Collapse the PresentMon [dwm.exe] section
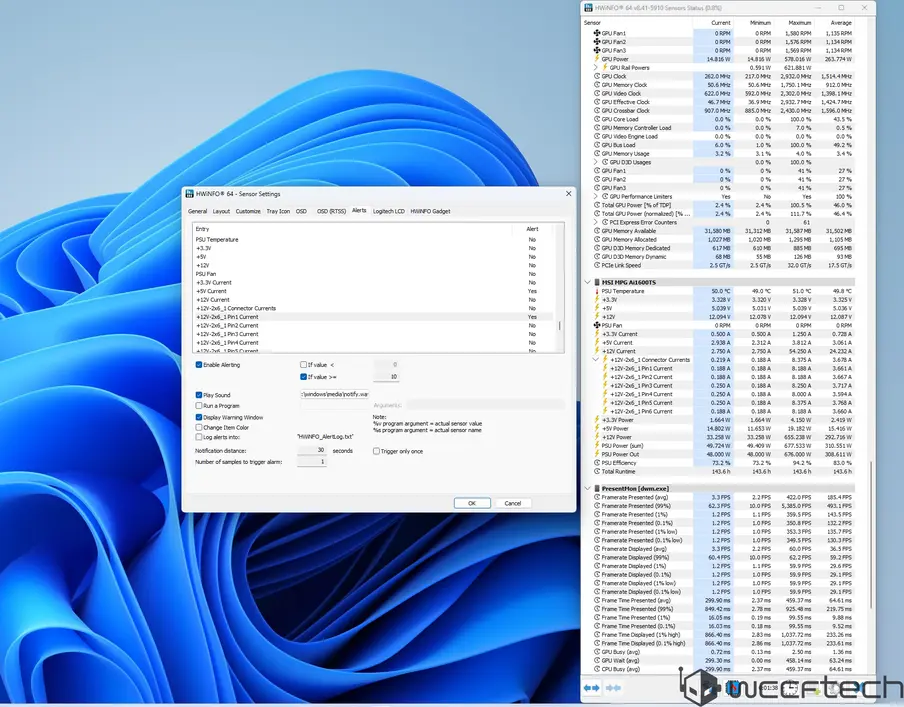 coord(587,488)
